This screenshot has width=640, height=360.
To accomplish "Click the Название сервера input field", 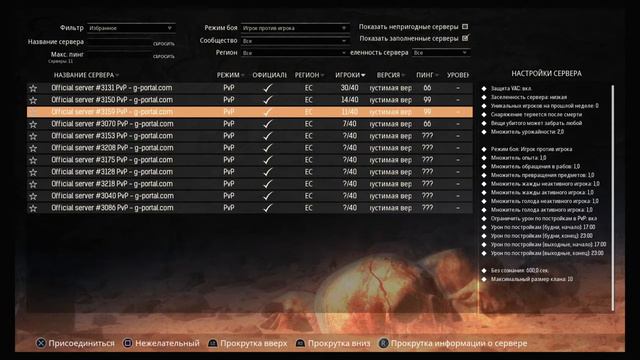I will point(119,42).
